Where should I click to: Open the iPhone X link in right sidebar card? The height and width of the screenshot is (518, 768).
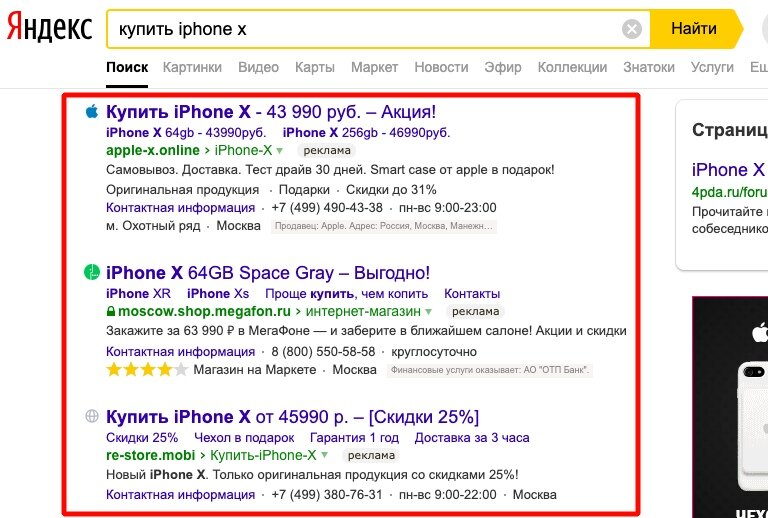[728, 170]
